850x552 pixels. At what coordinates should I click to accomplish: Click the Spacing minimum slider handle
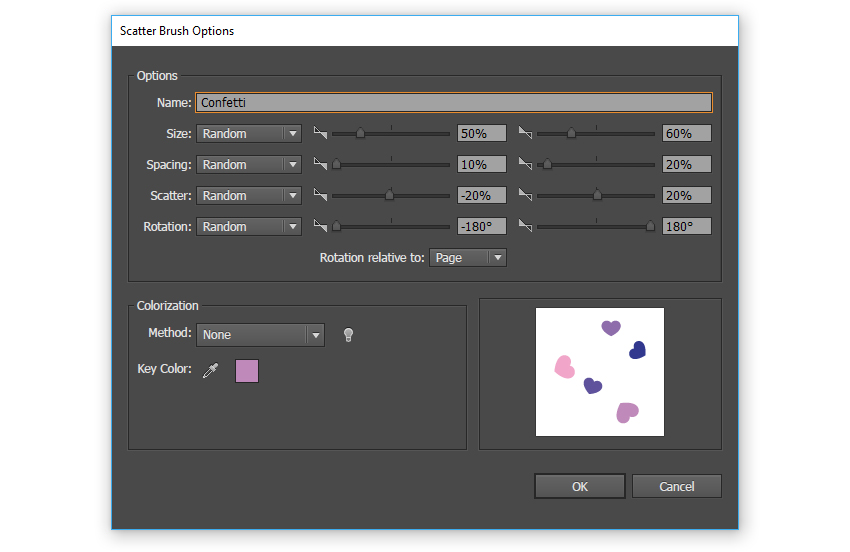tap(337, 164)
